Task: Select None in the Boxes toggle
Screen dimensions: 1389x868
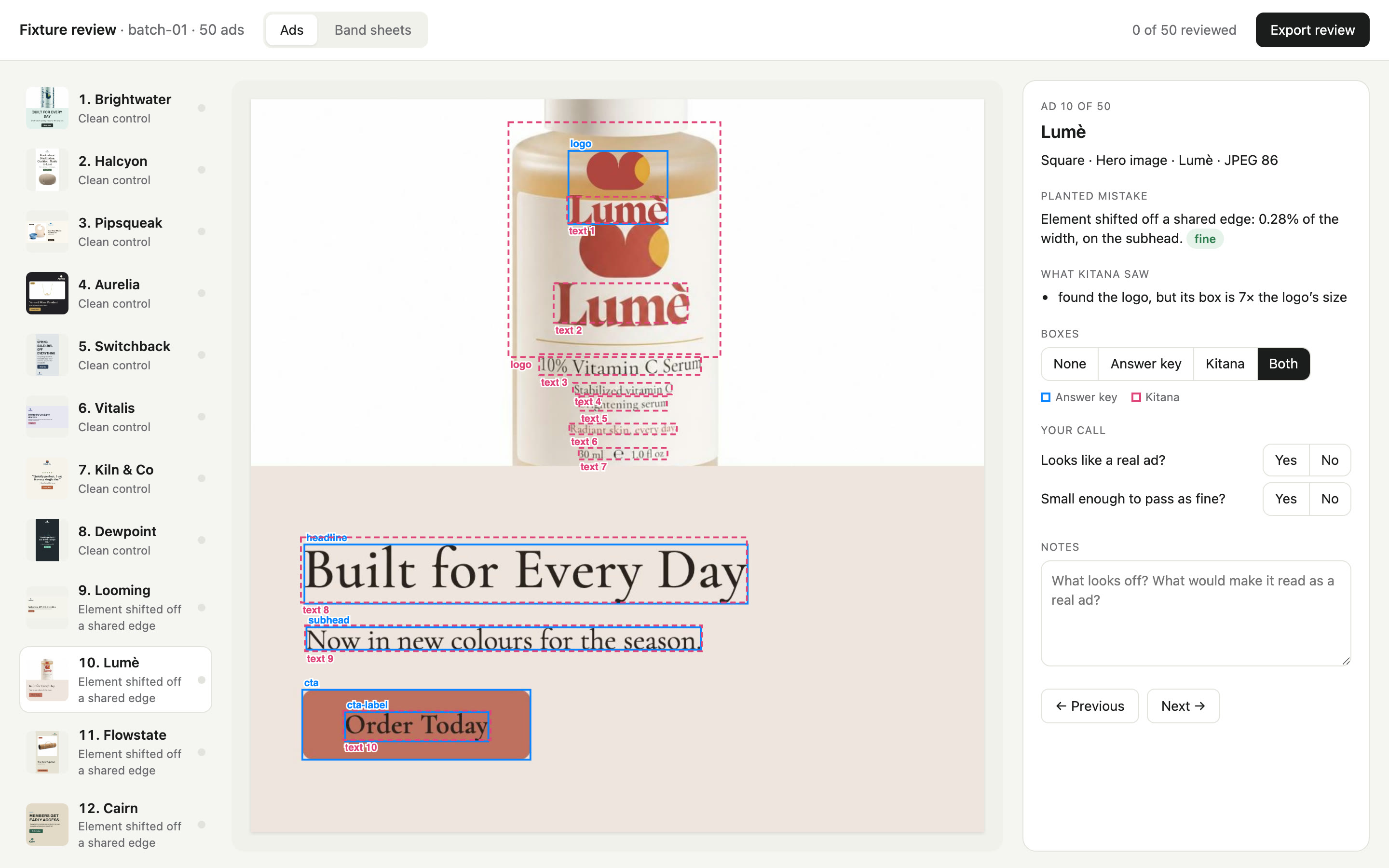Action: 1069,364
